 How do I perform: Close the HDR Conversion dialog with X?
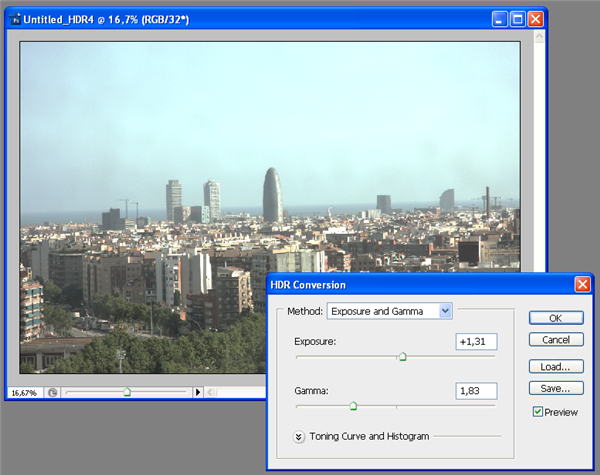tap(582, 285)
